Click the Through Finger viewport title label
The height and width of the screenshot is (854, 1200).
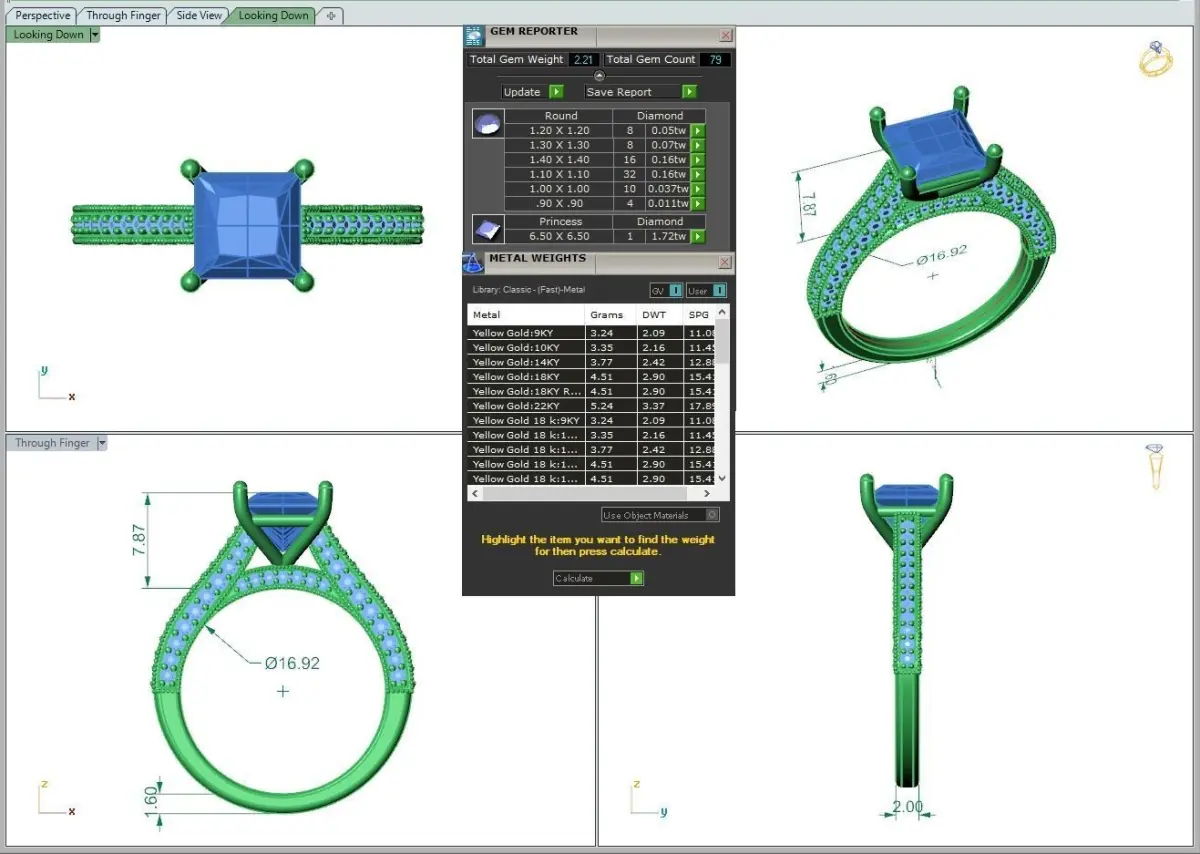52,443
